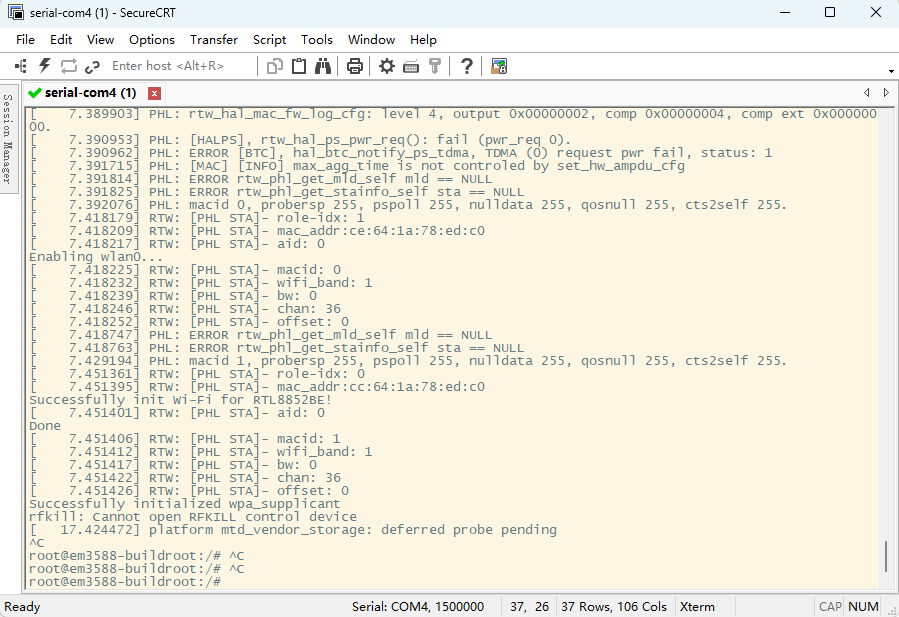The image size is (899, 617).
Task: Click the Disconnect chain-link icon
Action: [x=92, y=67]
